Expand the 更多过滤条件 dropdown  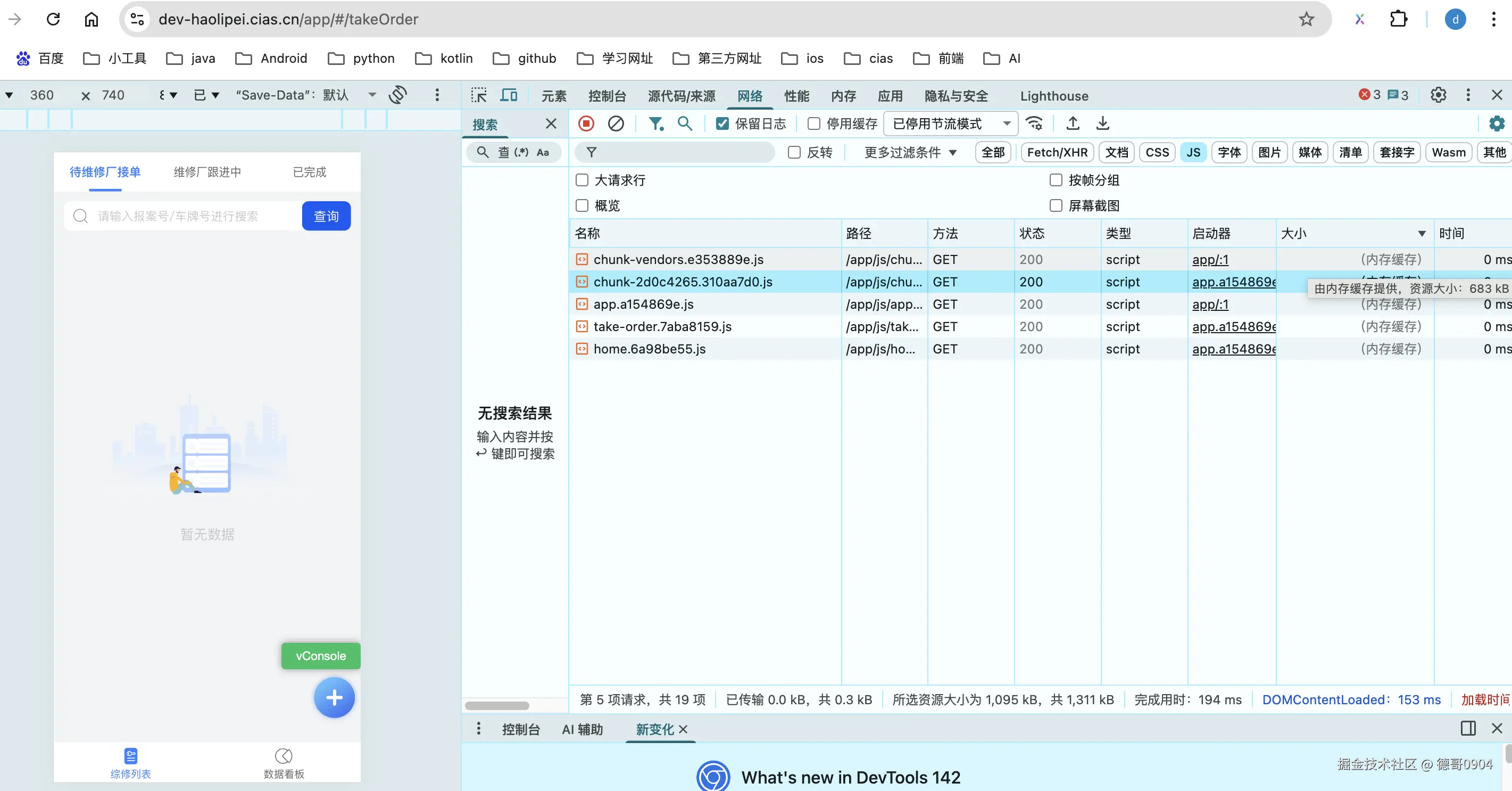click(910, 153)
